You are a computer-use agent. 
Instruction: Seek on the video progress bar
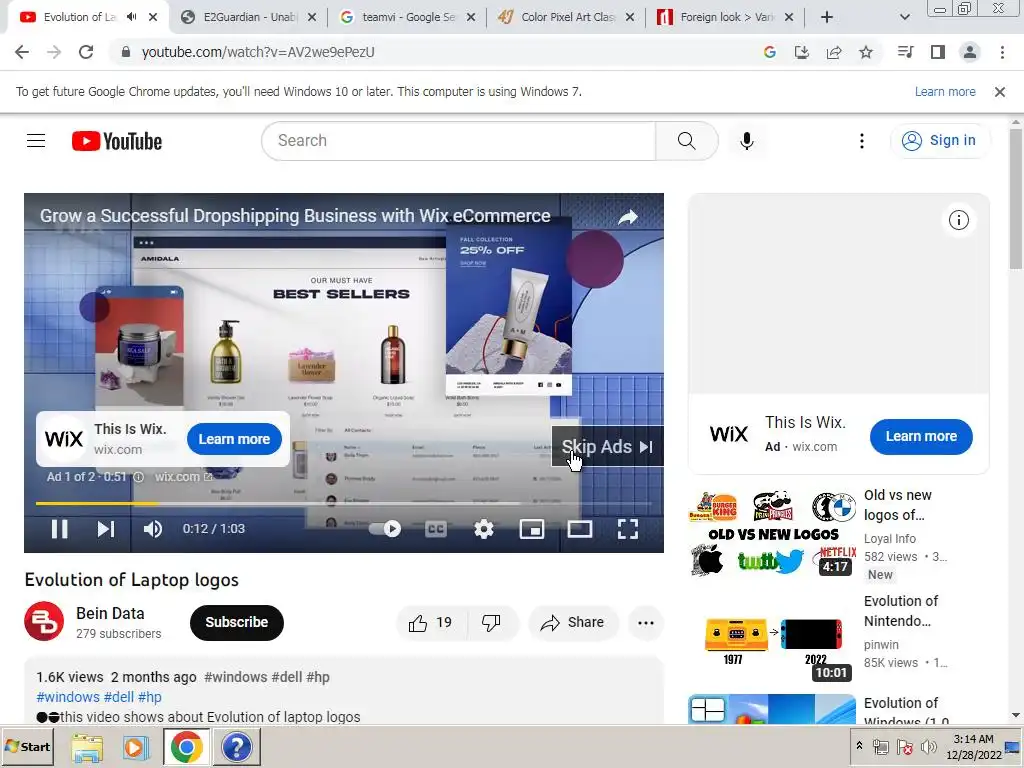click(x=344, y=504)
